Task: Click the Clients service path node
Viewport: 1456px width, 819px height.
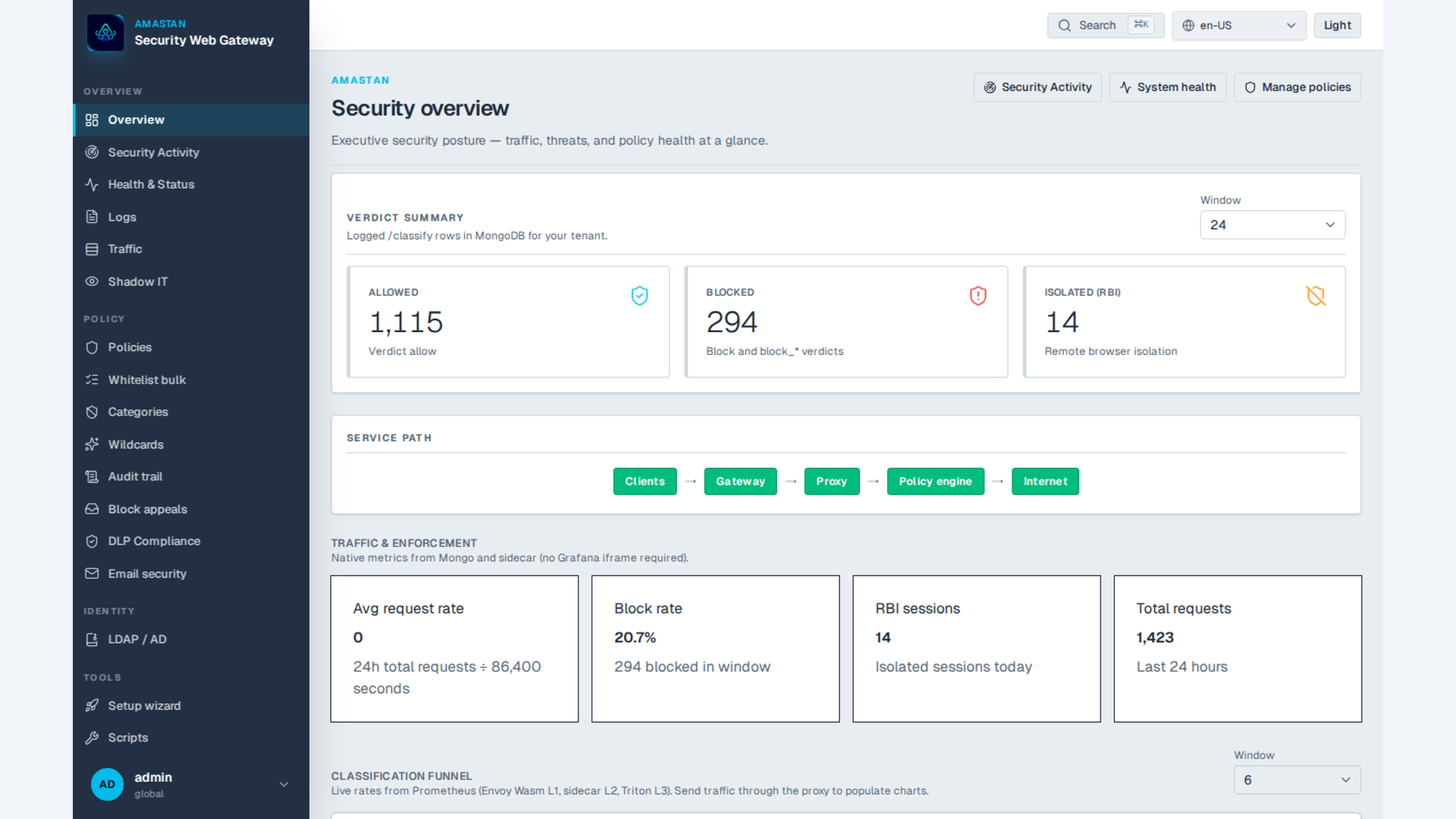Action: pos(645,482)
